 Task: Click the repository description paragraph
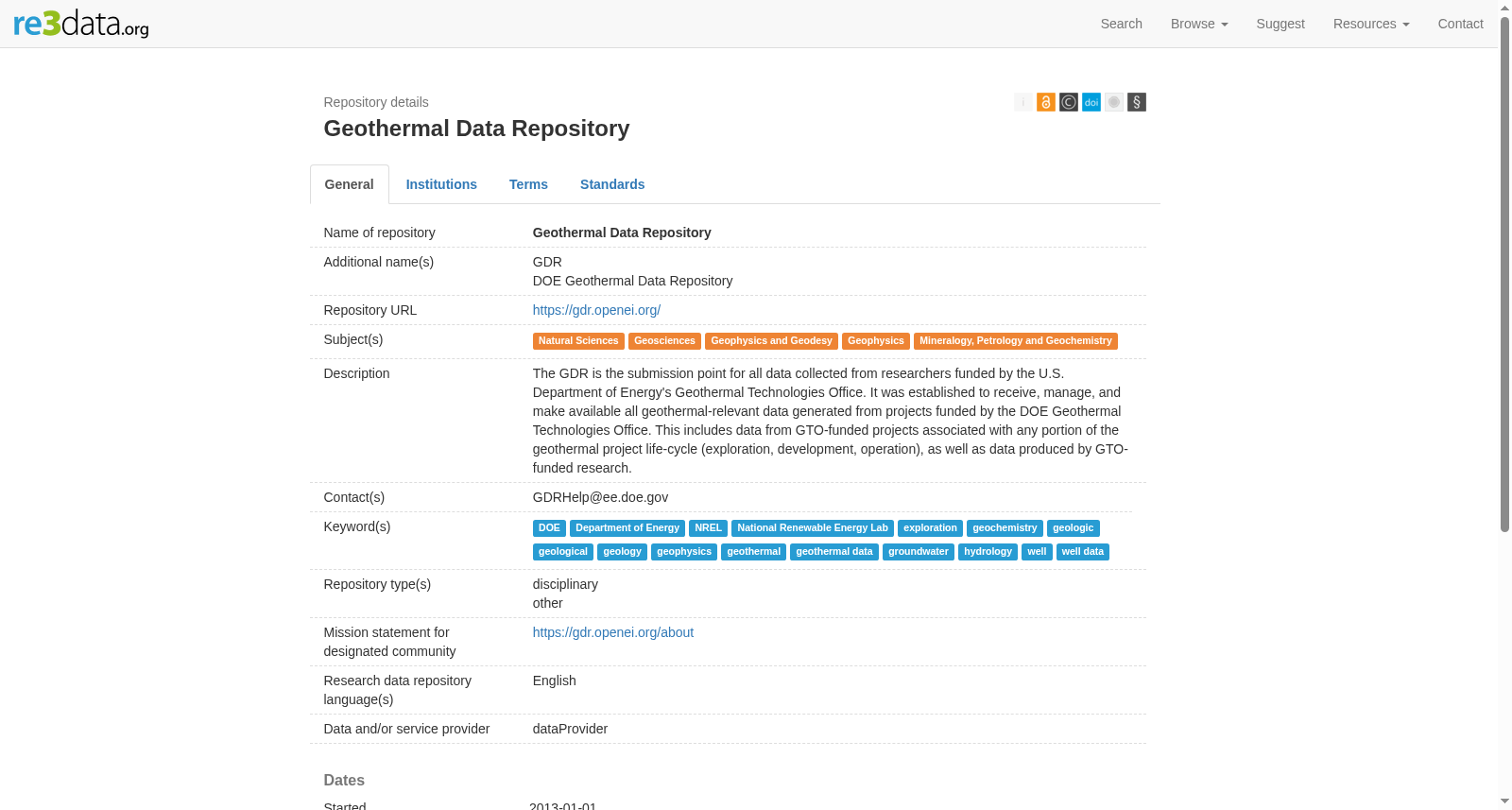pyautogui.click(x=831, y=421)
